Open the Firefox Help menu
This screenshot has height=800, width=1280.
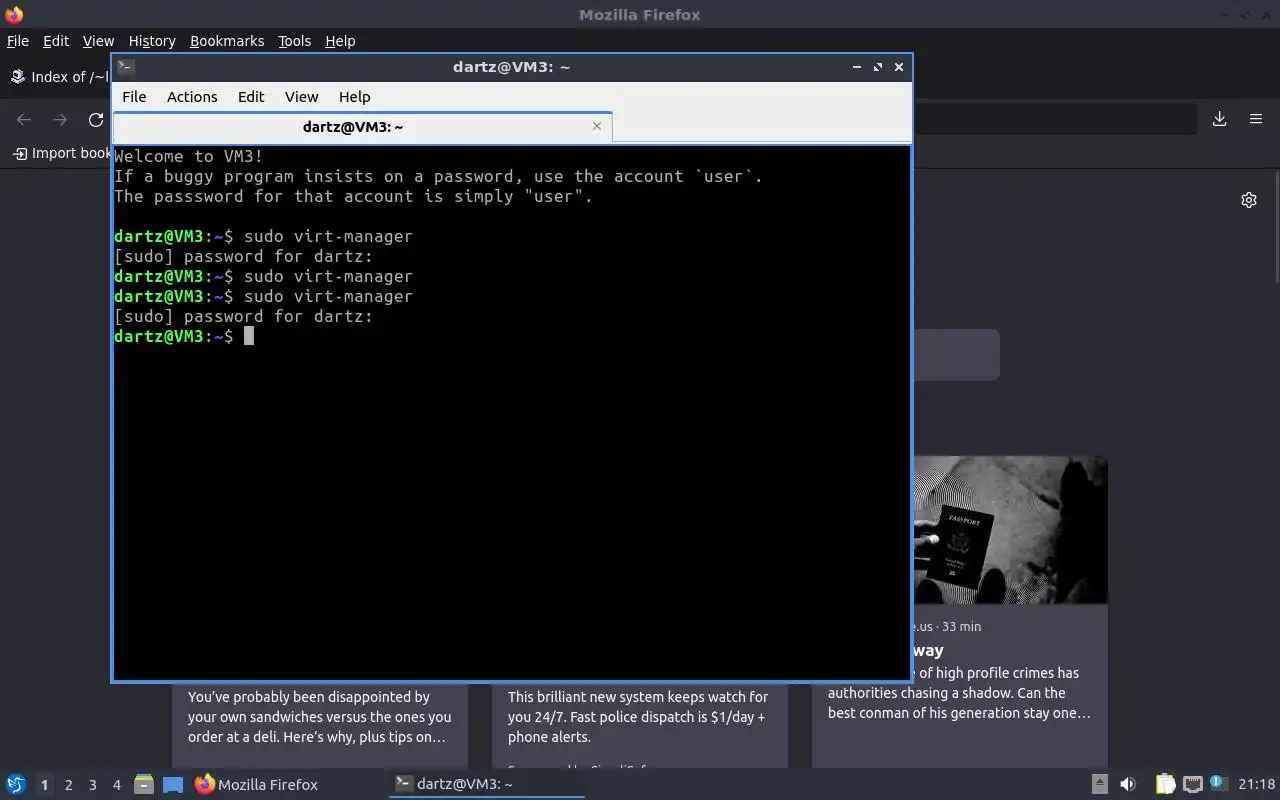340,41
